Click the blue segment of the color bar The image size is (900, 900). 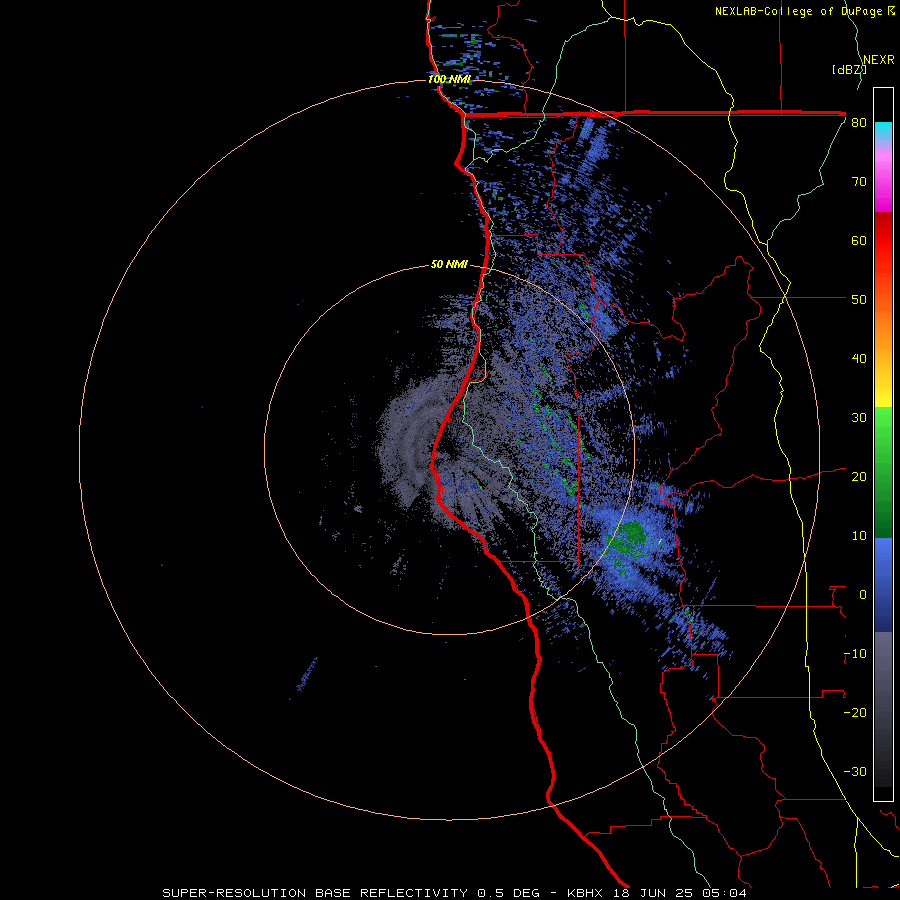(x=883, y=585)
